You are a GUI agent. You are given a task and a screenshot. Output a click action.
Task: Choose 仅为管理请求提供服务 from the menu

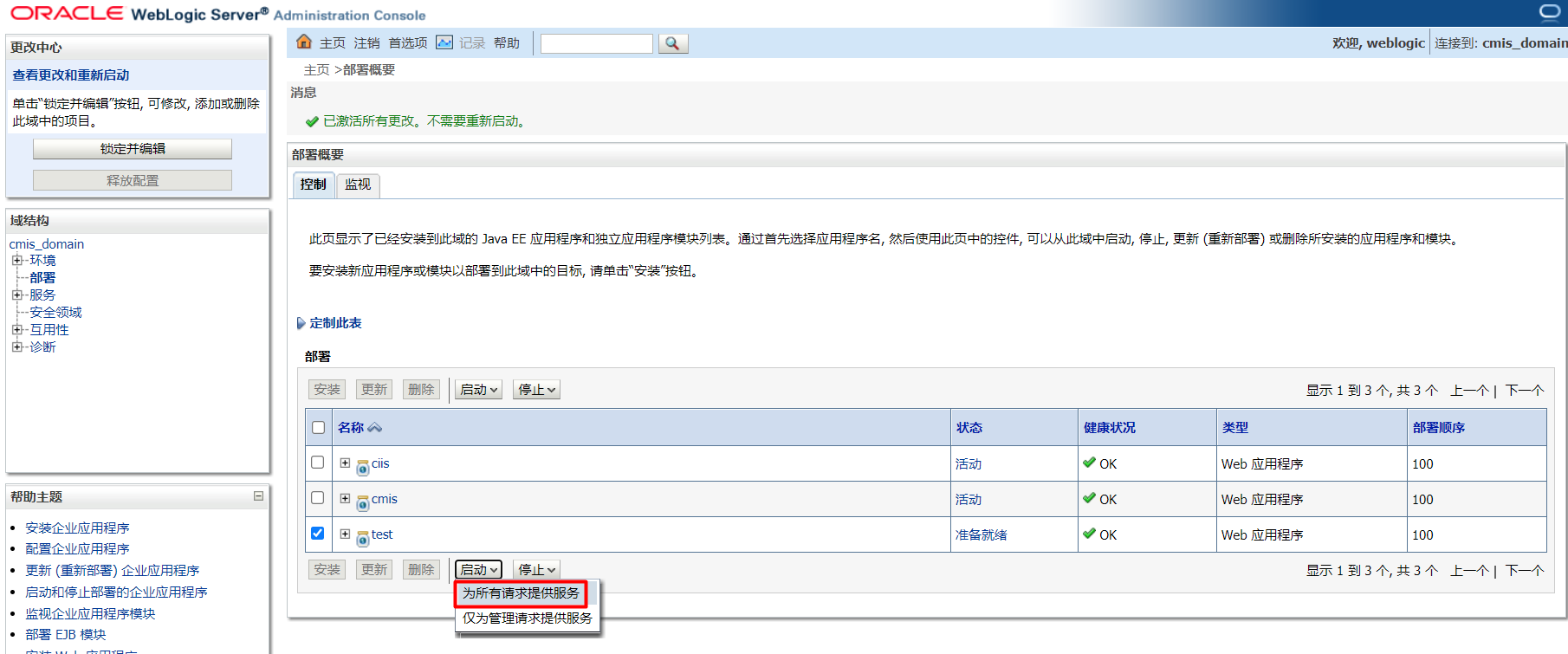coord(527,618)
